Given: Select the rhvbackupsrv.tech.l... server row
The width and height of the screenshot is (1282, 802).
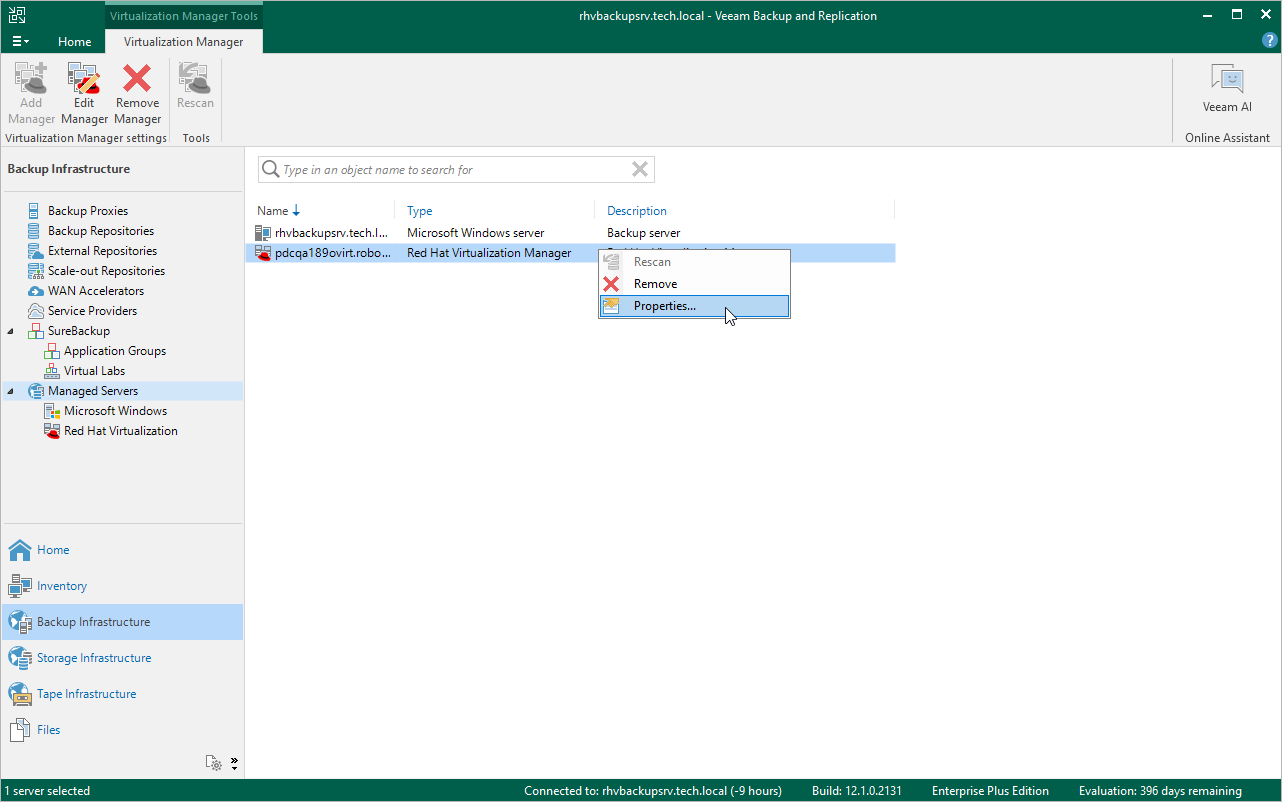Looking at the screenshot, I should tap(570, 233).
